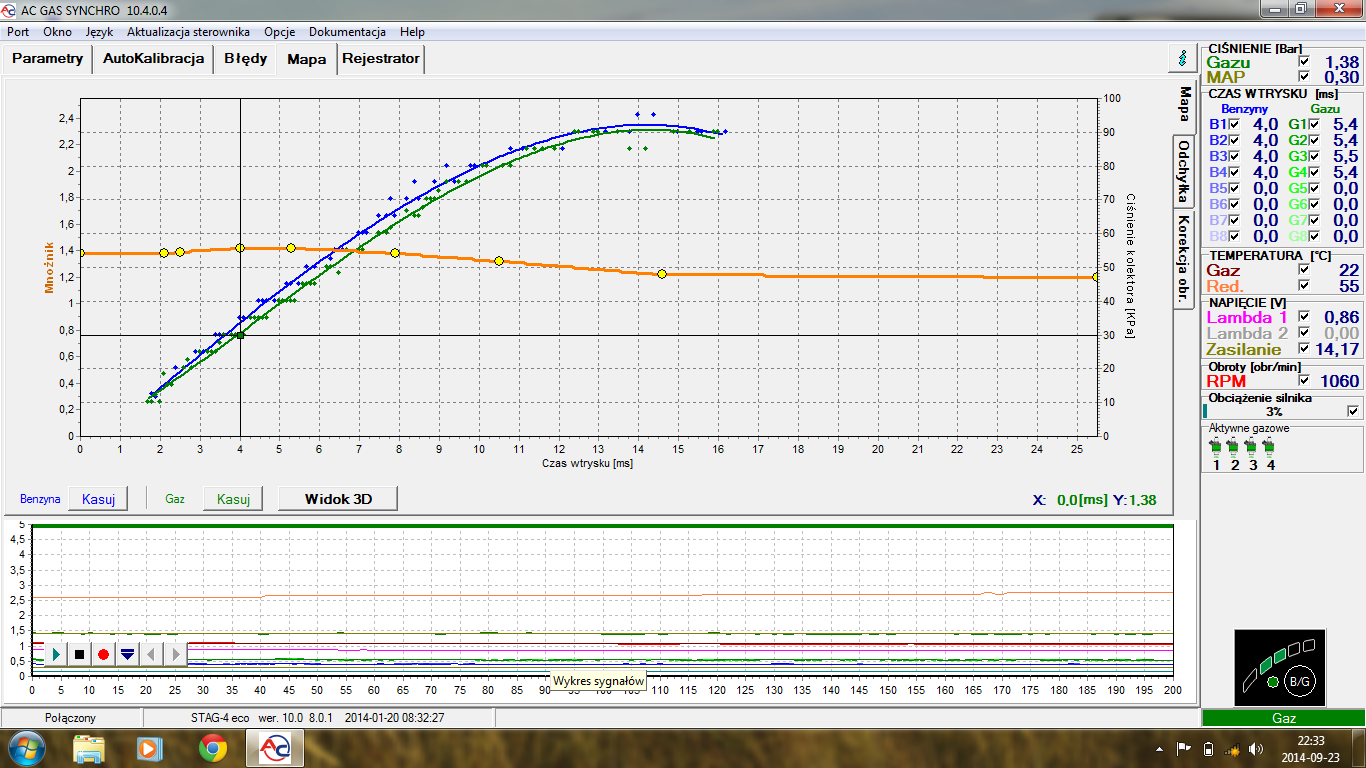Click the volume speaker tray icon

pyautogui.click(x=1255, y=748)
